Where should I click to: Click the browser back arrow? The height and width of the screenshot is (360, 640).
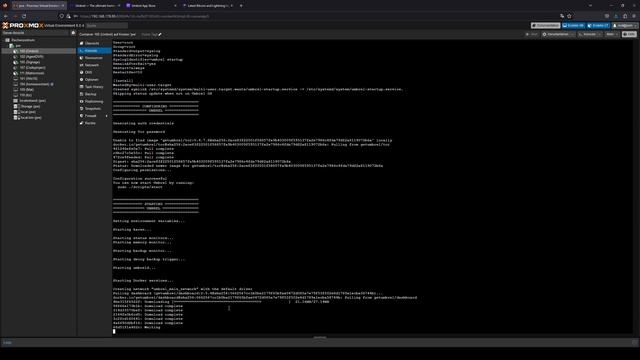[x=6, y=16]
